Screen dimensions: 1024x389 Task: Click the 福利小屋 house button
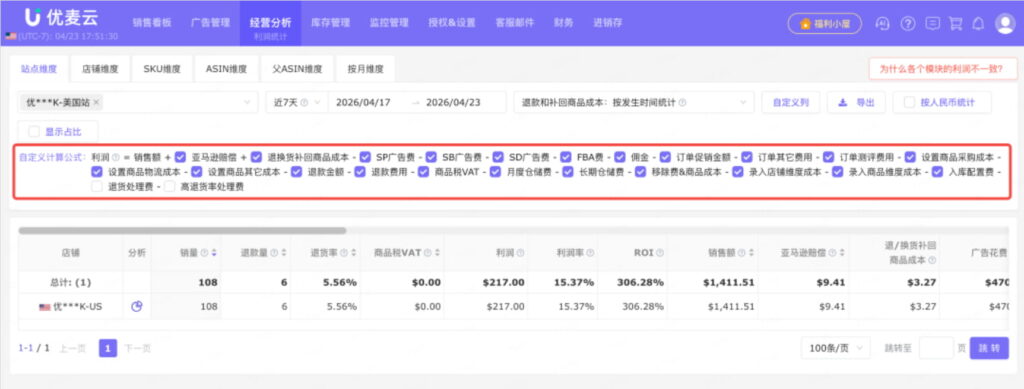(x=824, y=23)
